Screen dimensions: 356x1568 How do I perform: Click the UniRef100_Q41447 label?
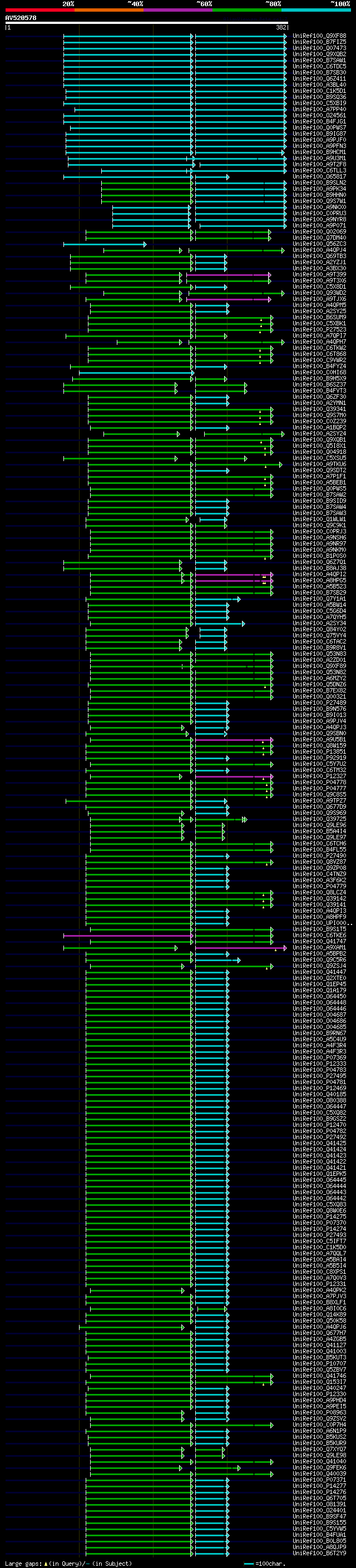[319, 972]
